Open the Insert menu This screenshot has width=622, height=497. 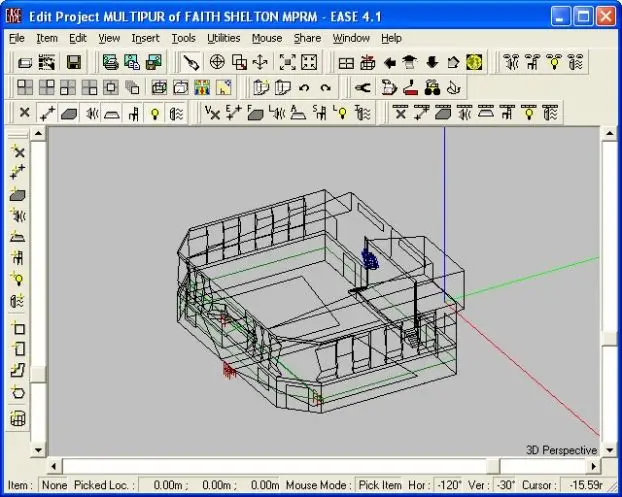145,38
